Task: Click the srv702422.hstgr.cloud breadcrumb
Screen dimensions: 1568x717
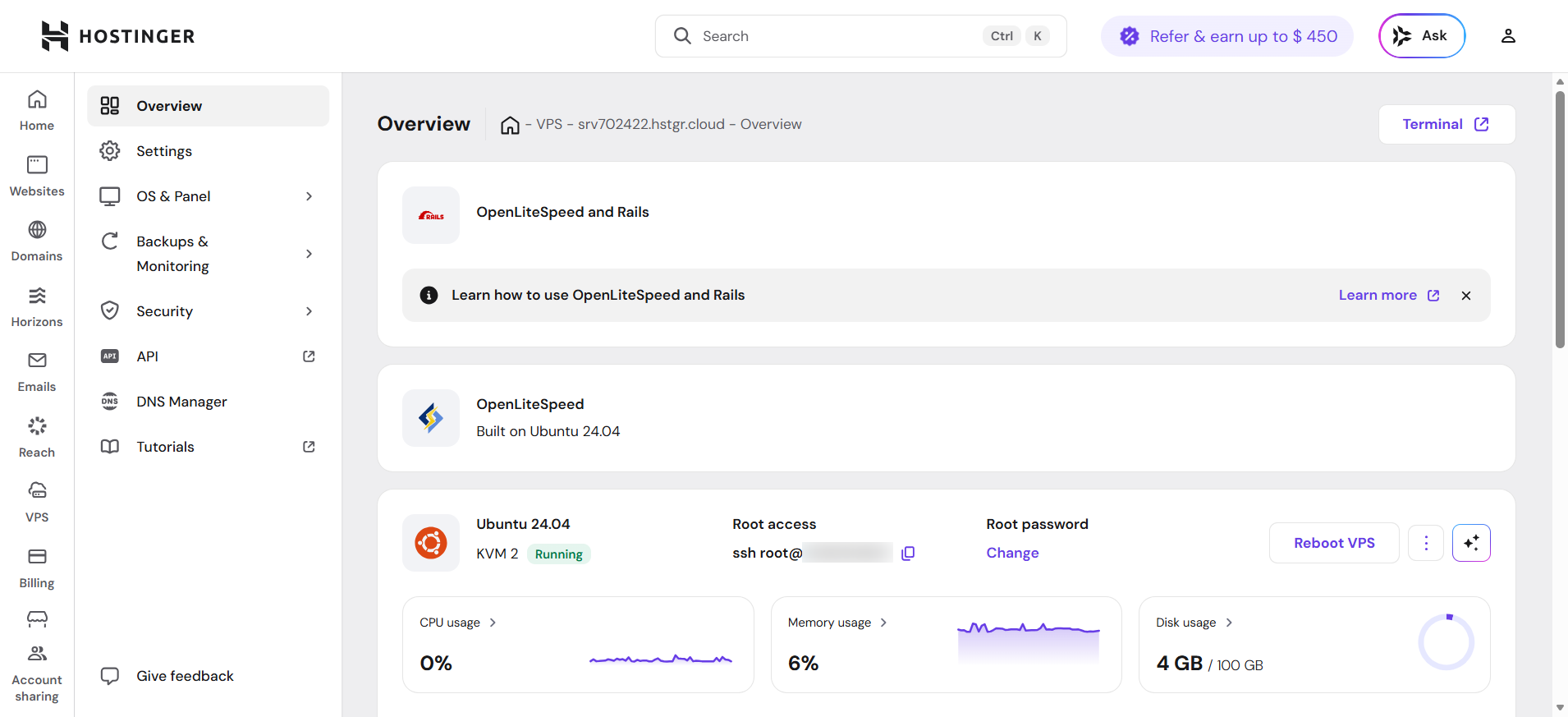Action: 651,124
